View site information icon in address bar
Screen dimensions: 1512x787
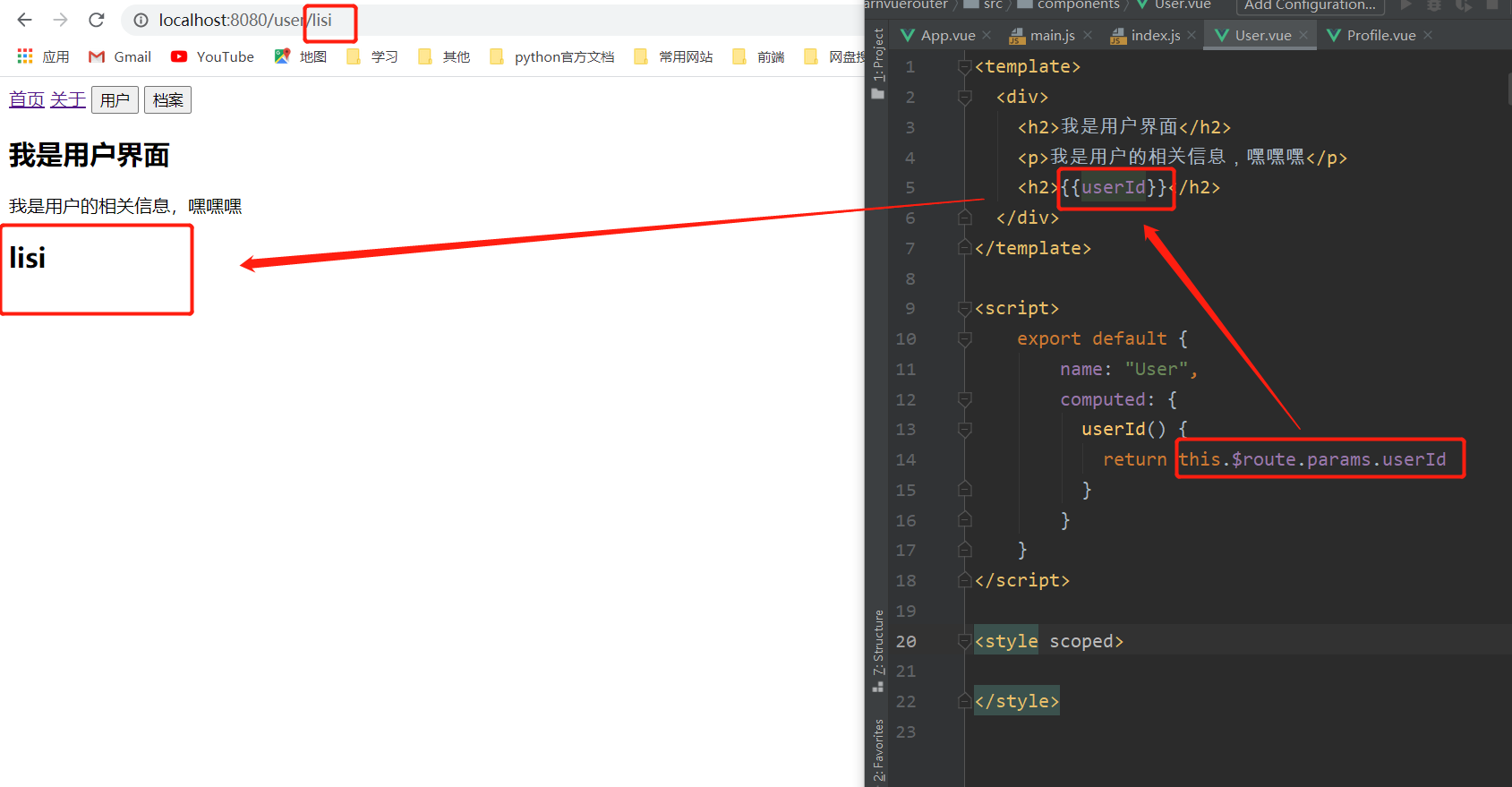click(141, 20)
